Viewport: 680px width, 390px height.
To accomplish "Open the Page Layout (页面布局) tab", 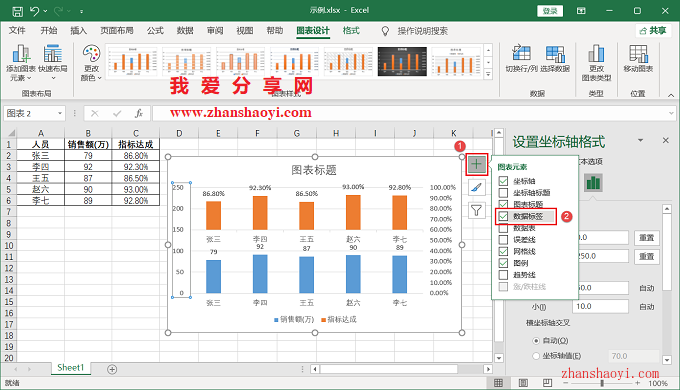I will (117, 30).
